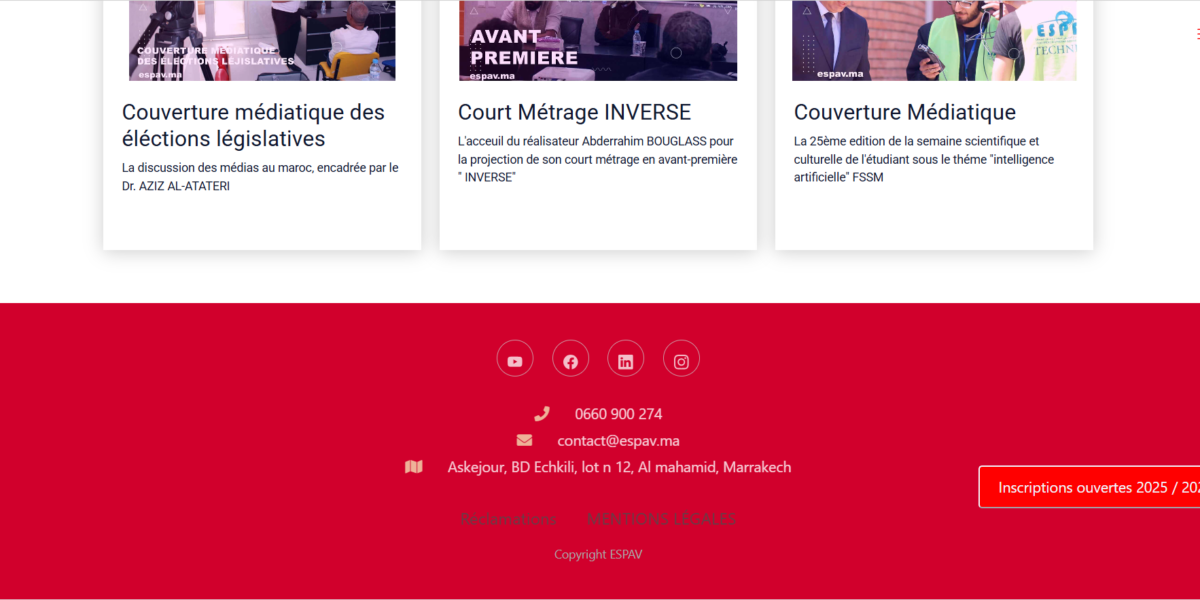
Task: Call the 0660 900 274 number
Action: coord(618,414)
